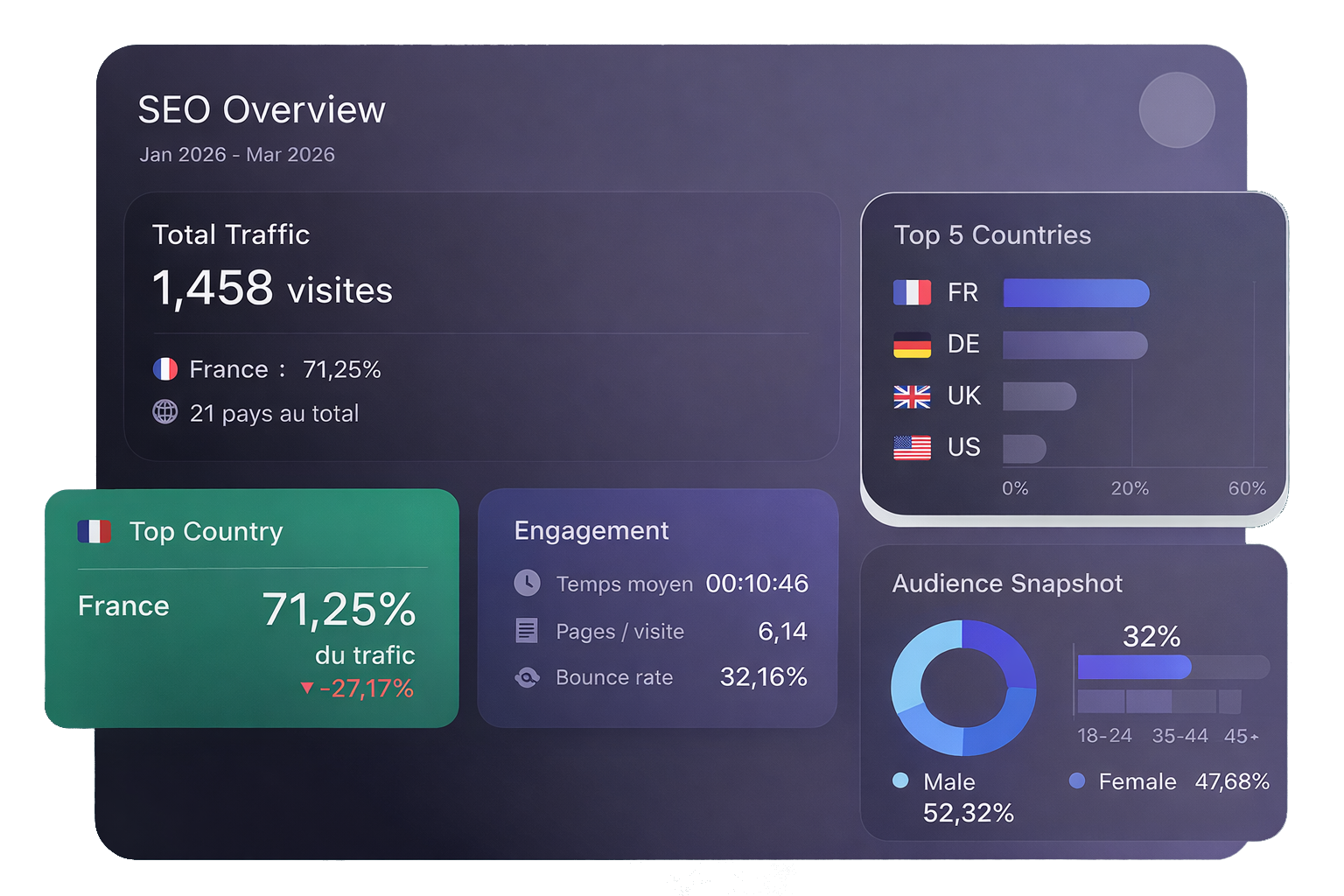Select the Jan 2026 - Mar 2026 date range
The height and width of the screenshot is (896, 1344).
(237, 155)
